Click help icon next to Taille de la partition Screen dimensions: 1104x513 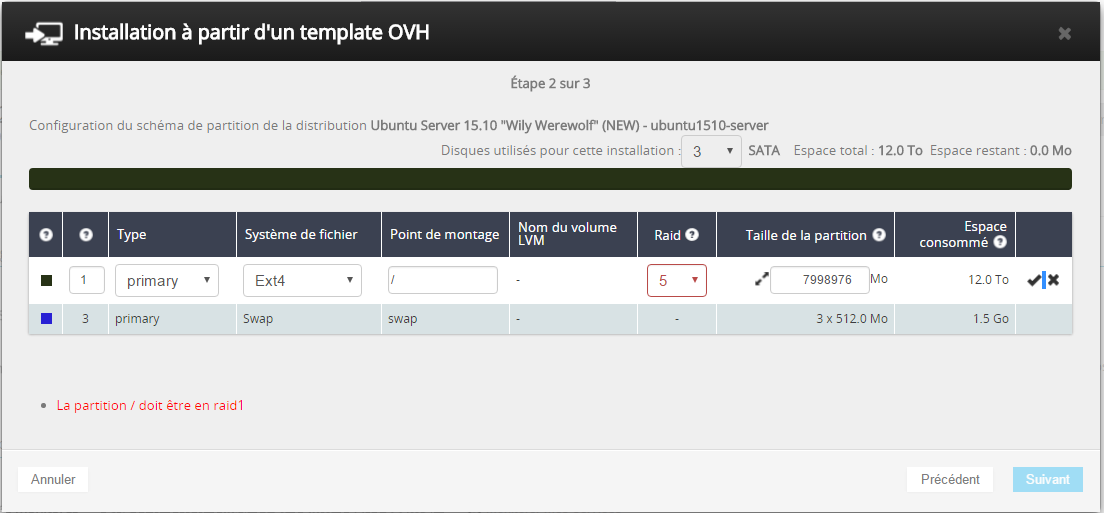(x=879, y=235)
